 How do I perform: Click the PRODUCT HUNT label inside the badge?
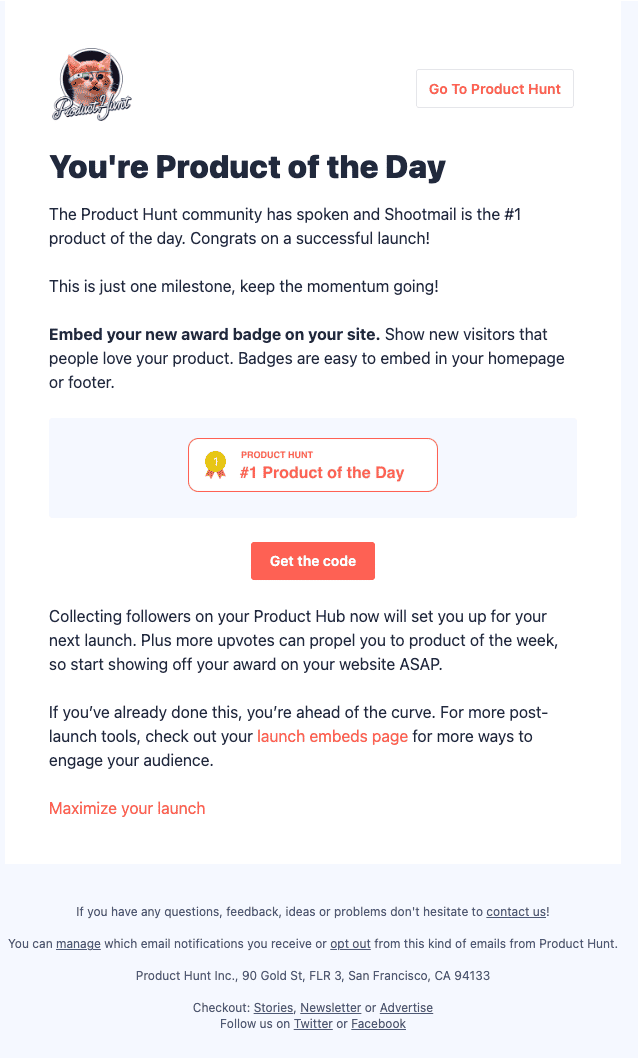tap(277, 454)
